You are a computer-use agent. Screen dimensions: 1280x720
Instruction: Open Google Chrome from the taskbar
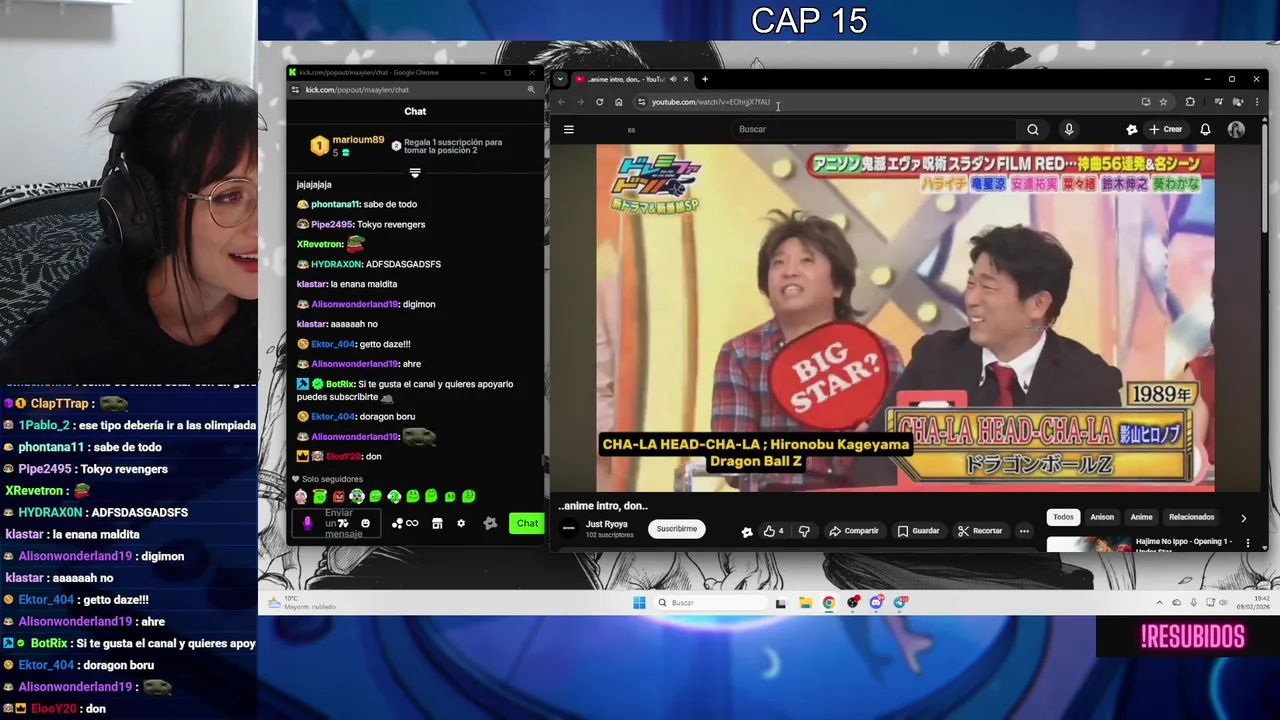[x=829, y=602]
